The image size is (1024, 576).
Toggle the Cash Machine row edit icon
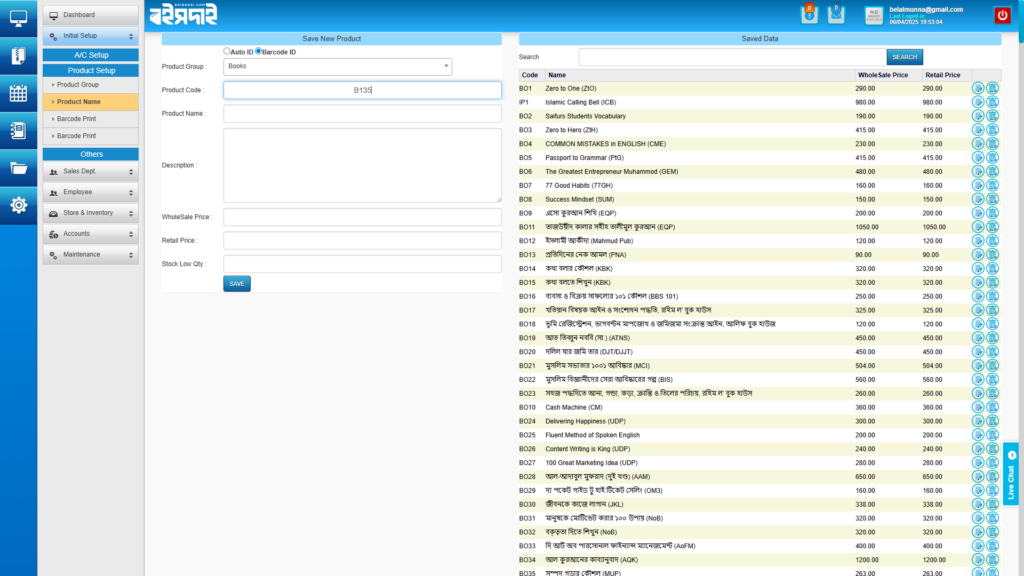coord(978,407)
